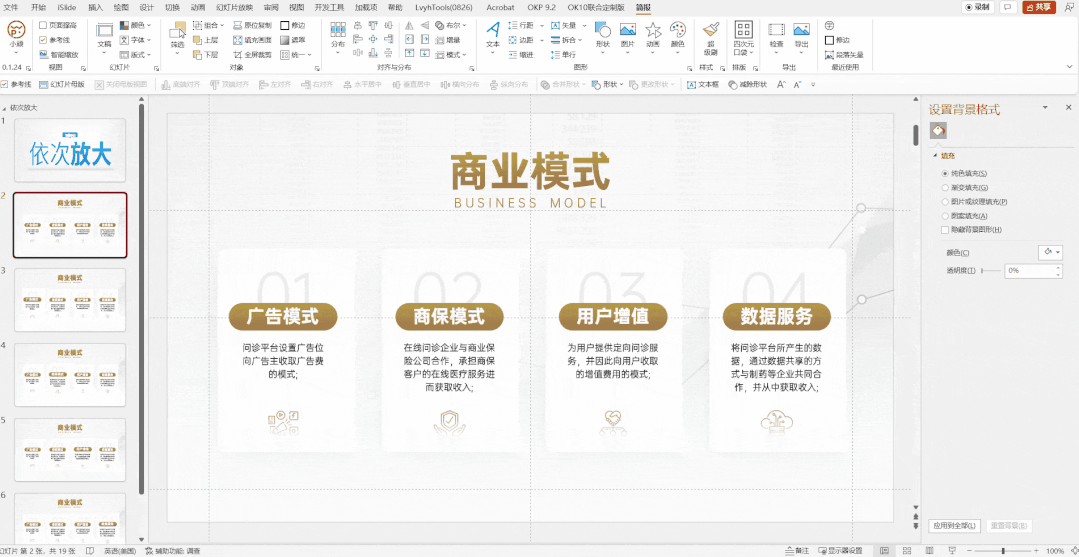
Task: Click the zoom slider in status bar
Action: 1003,551
